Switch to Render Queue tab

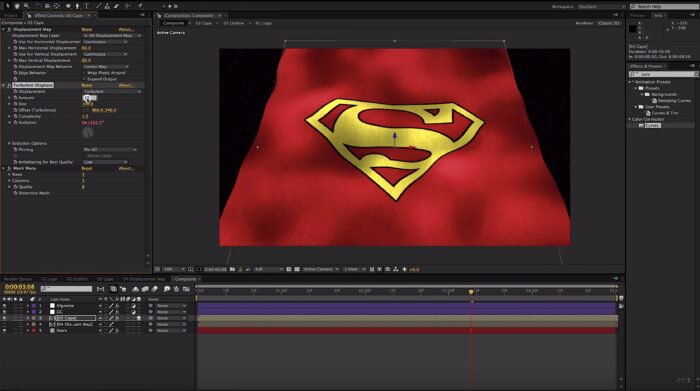click(x=17, y=279)
